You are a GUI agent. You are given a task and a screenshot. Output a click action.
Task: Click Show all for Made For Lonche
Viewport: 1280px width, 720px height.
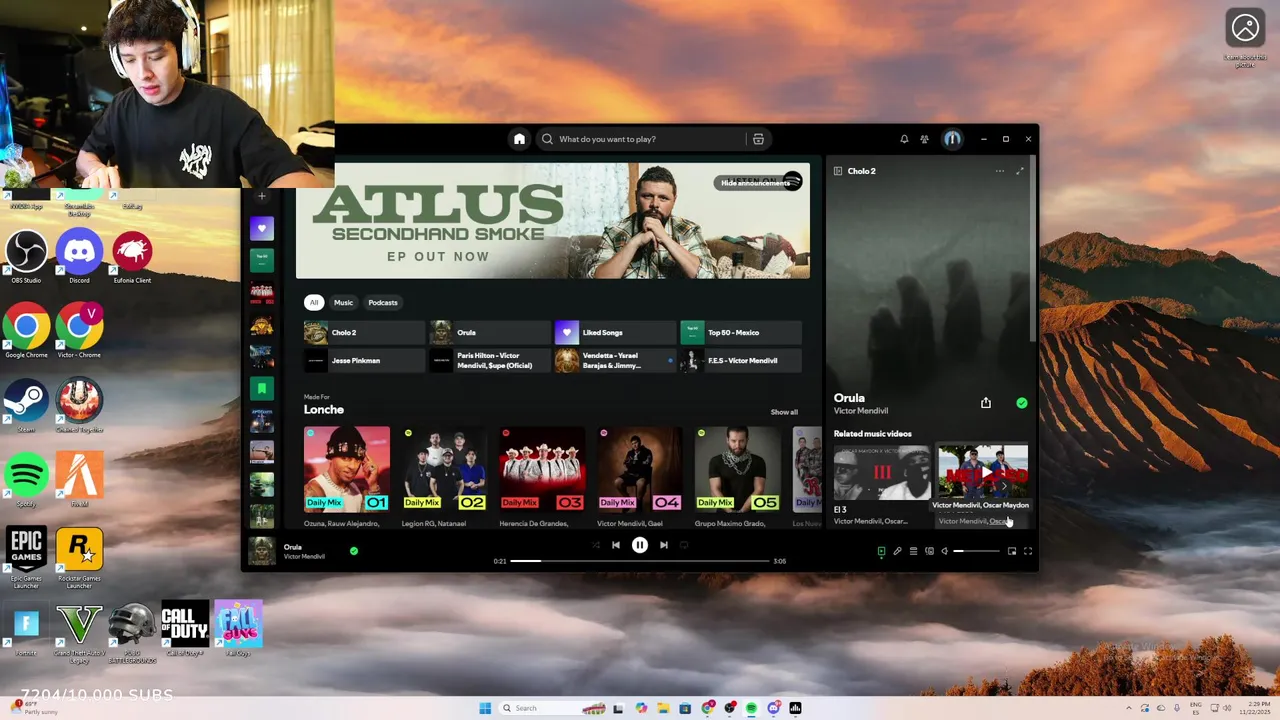point(784,412)
